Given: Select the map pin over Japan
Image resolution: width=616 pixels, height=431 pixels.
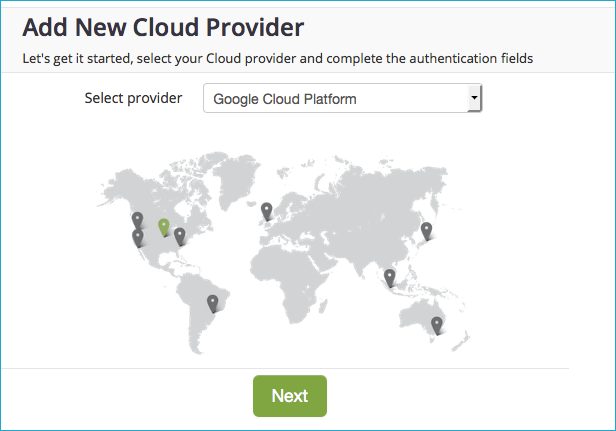Looking at the screenshot, I should click(426, 230).
